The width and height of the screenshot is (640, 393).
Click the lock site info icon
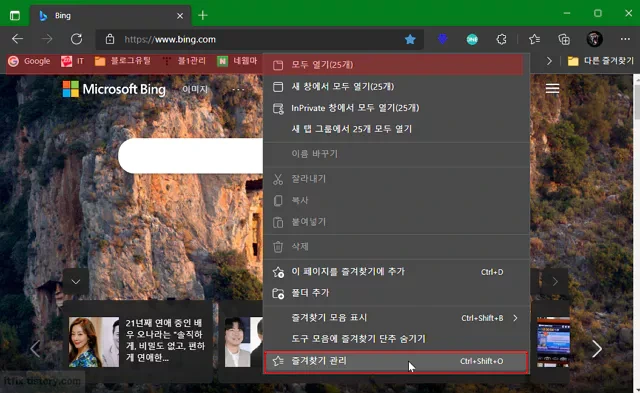point(110,39)
